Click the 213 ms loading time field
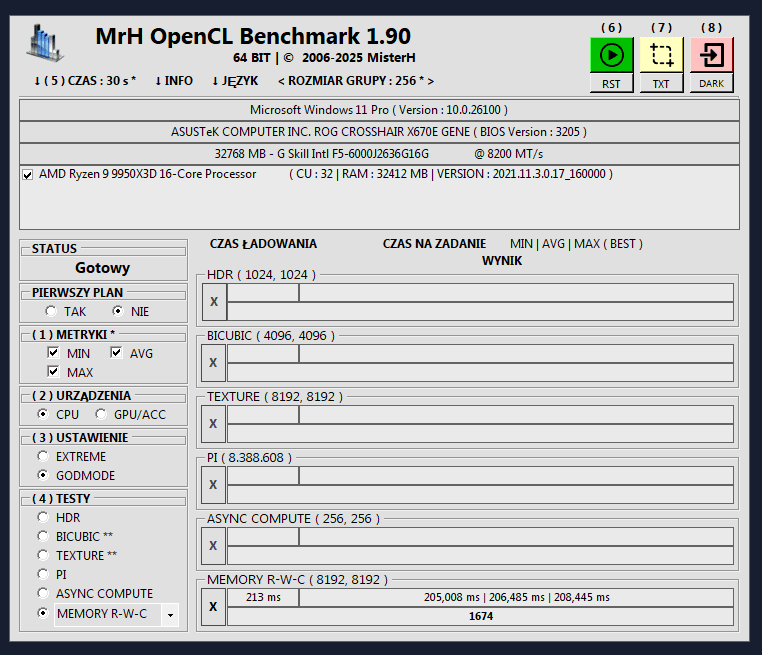The height and width of the screenshot is (655, 762). click(x=263, y=597)
